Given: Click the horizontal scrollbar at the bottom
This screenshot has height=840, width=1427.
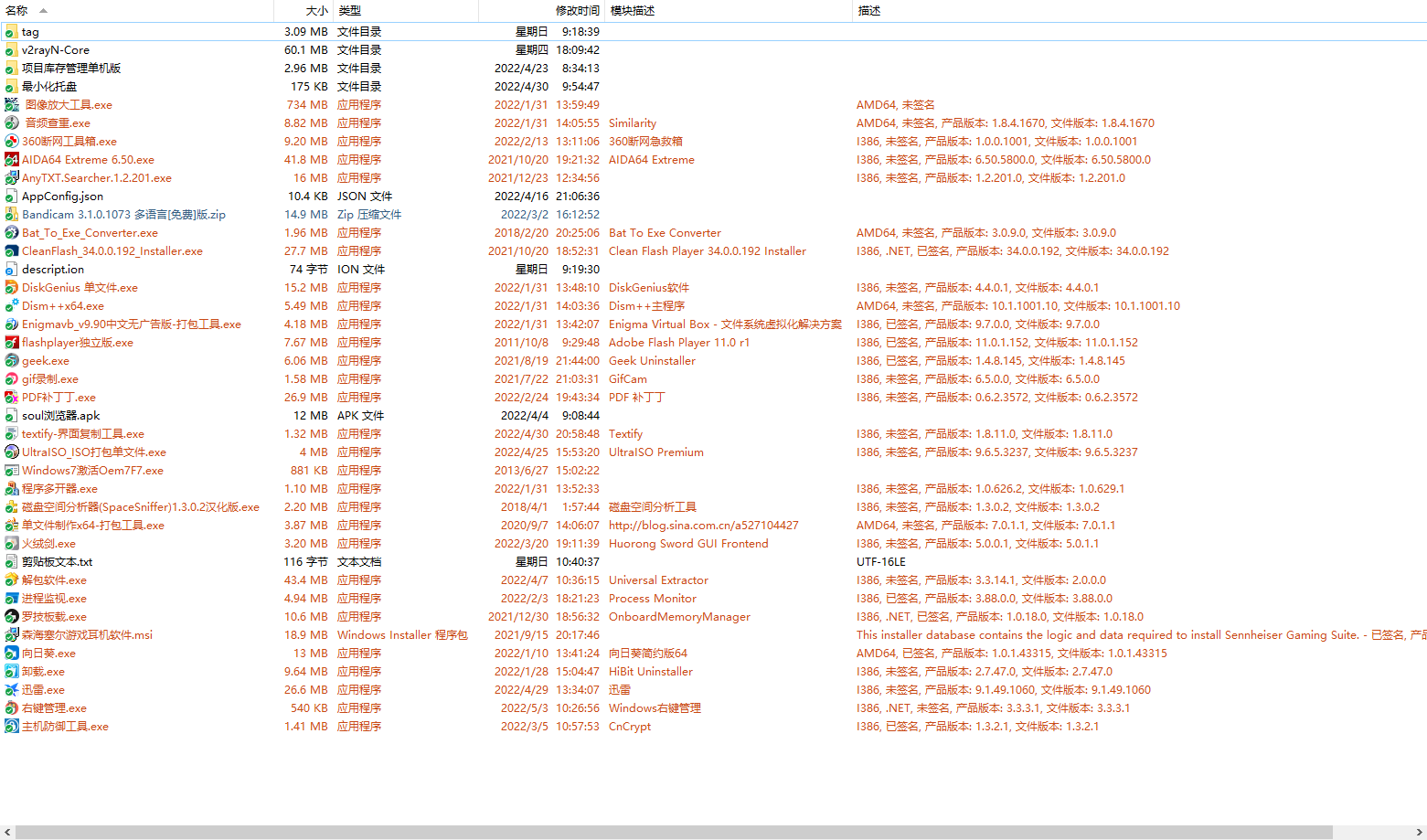Looking at the screenshot, I should [x=673, y=832].
